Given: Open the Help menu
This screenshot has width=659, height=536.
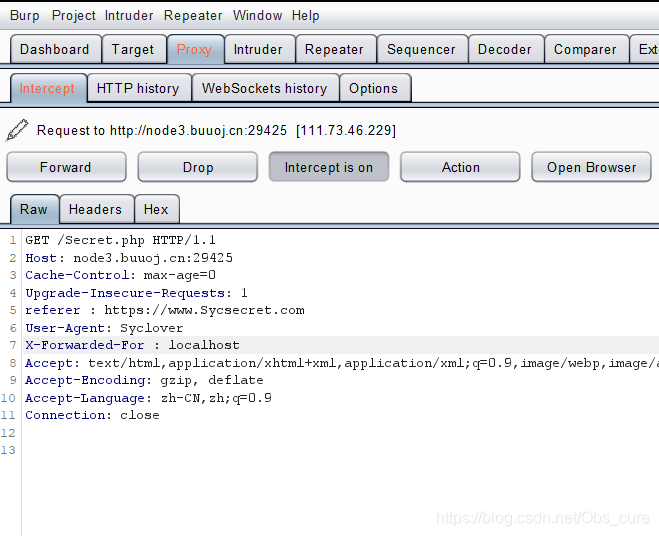Looking at the screenshot, I should click(x=306, y=15).
